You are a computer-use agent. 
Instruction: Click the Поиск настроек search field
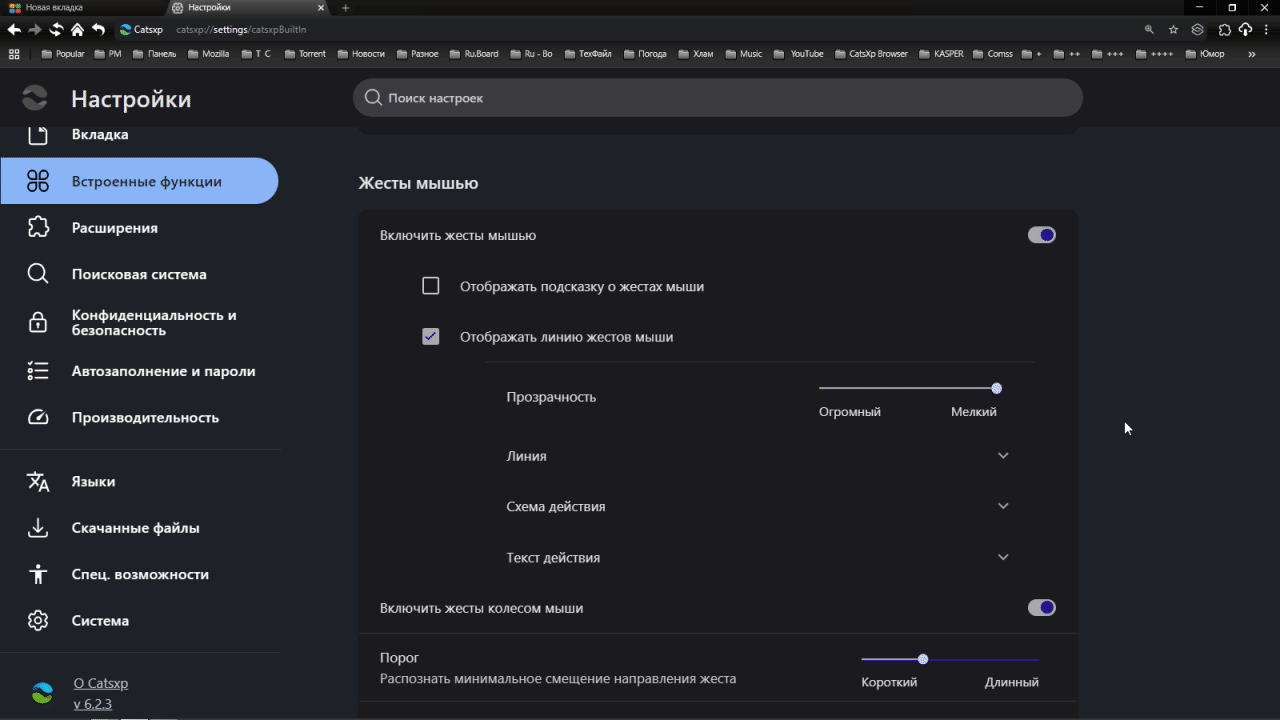tap(717, 98)
